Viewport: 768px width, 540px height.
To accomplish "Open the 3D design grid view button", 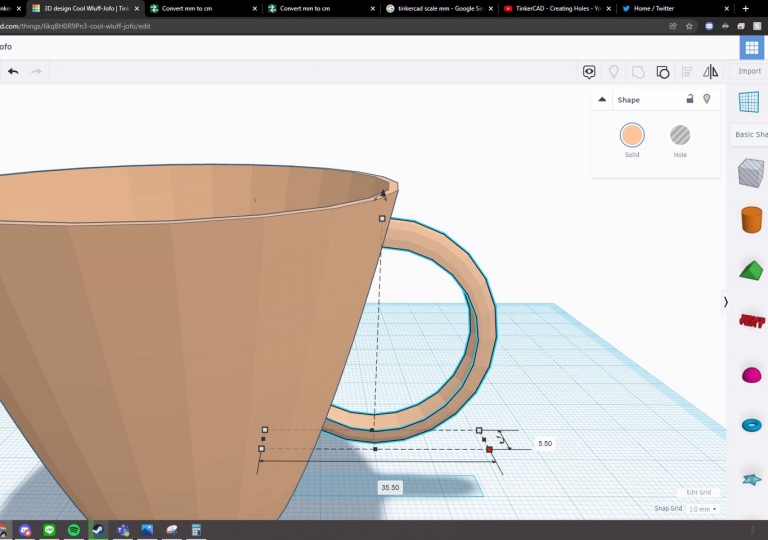I will click(x=751, y=48).
